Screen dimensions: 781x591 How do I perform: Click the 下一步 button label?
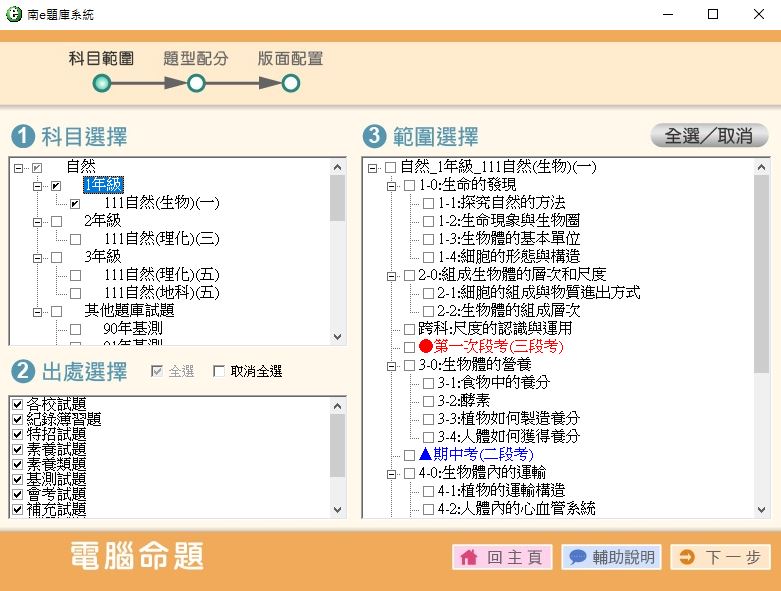[733, 558]
